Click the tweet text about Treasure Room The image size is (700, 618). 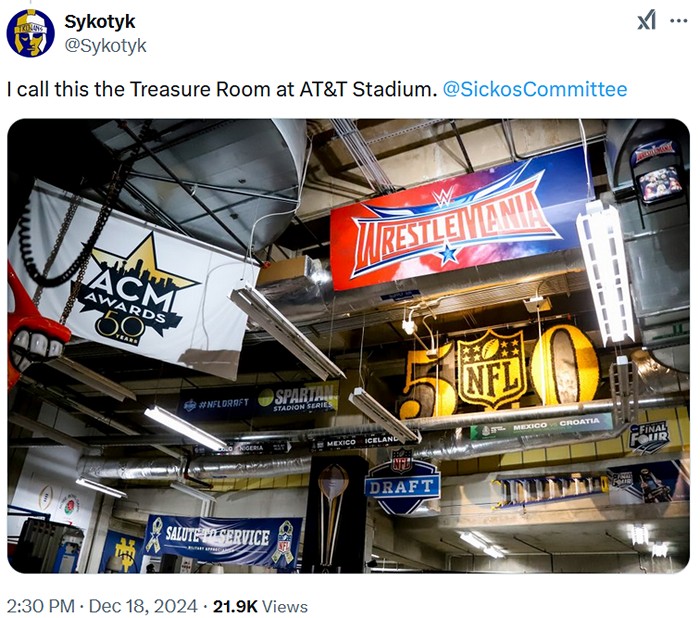[222, 89]
